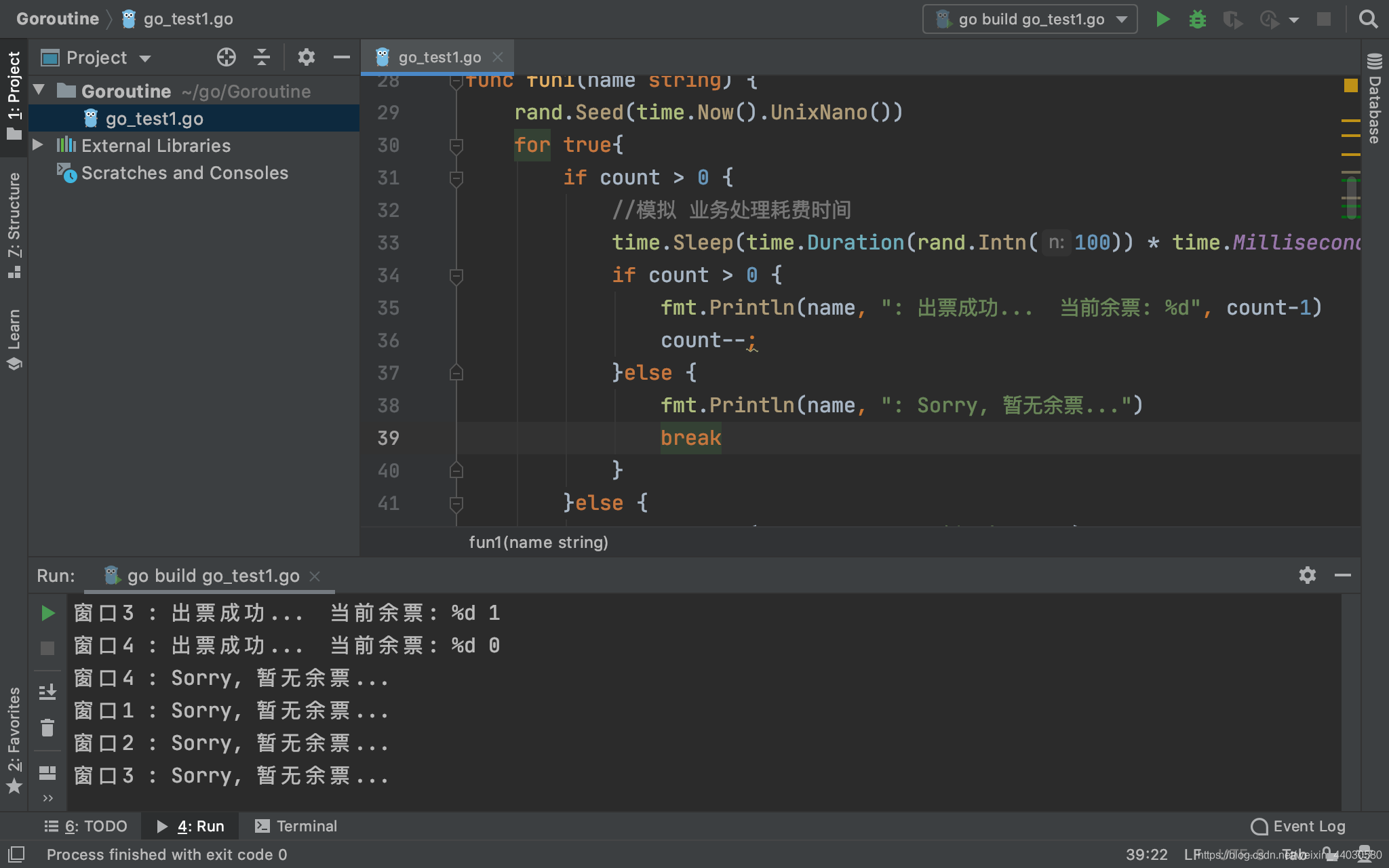This screenshot has height=868, width=1389.
Task: Click cursor position 39:22 in status bar
Action: click(1146, 854)
